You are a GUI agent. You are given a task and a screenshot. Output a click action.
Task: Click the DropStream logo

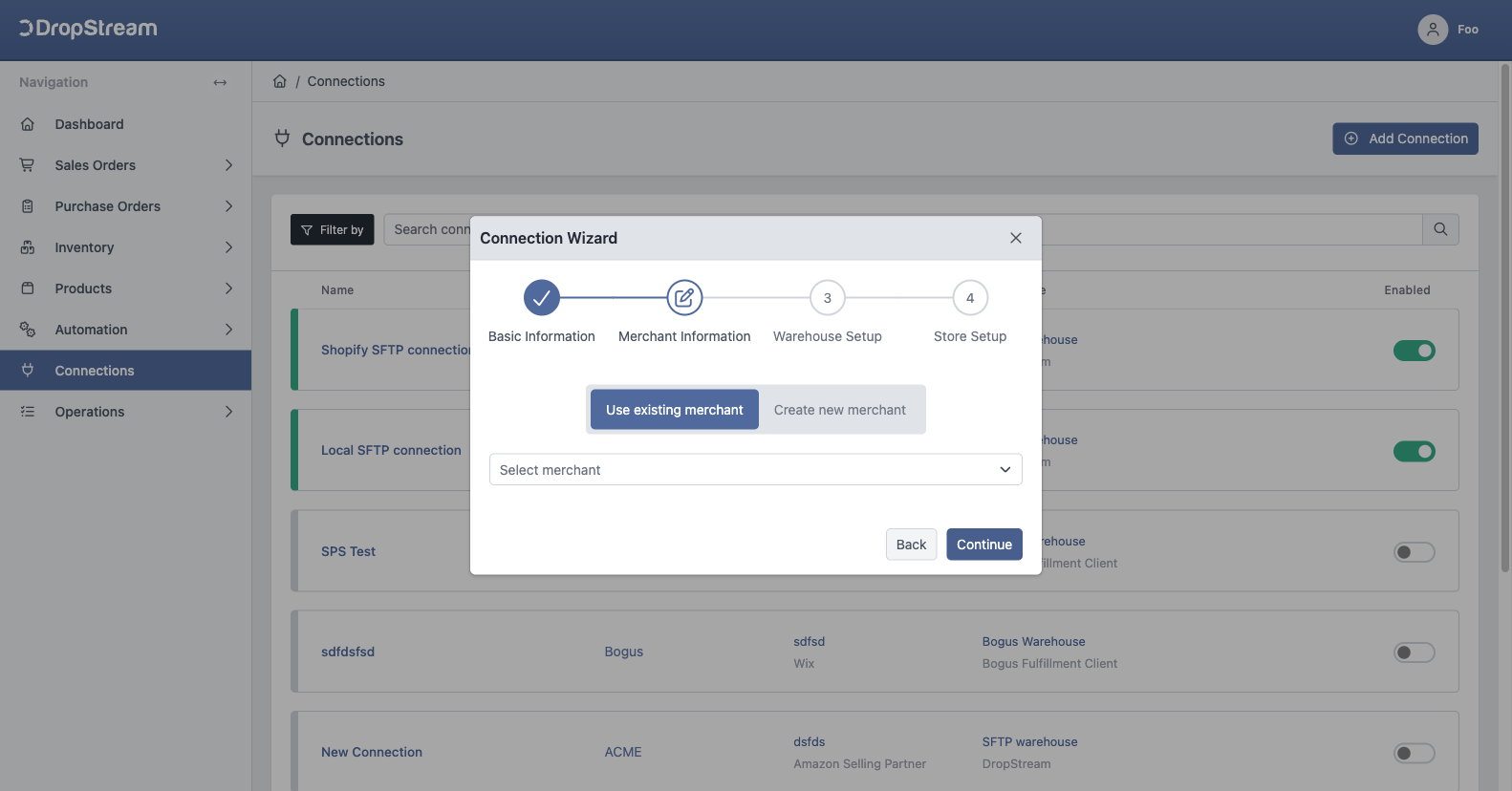pos(88,29)
